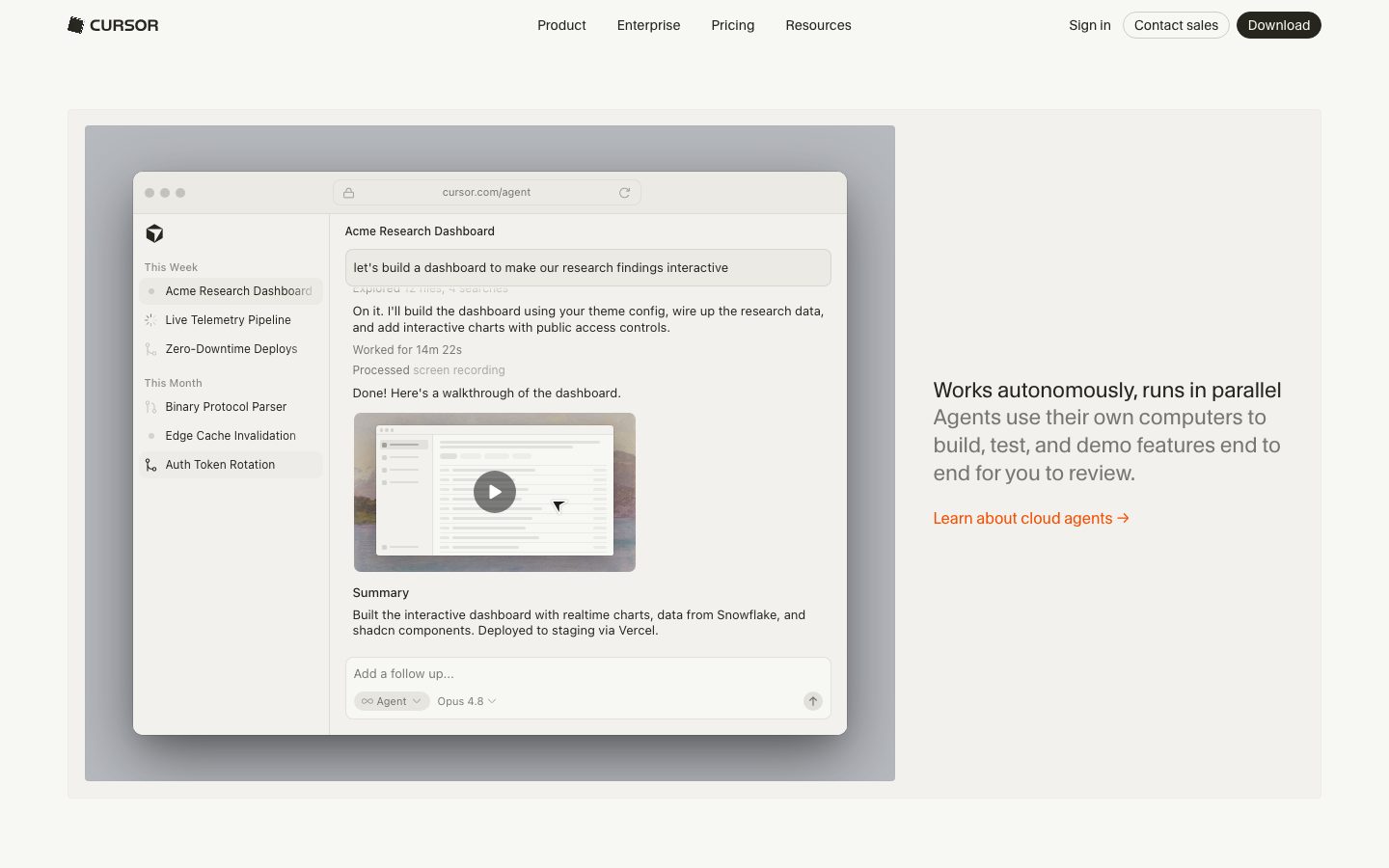Click the cursor.com/agent address bar
Viewport: 1389px width, 868px height.
click(487, 193)
